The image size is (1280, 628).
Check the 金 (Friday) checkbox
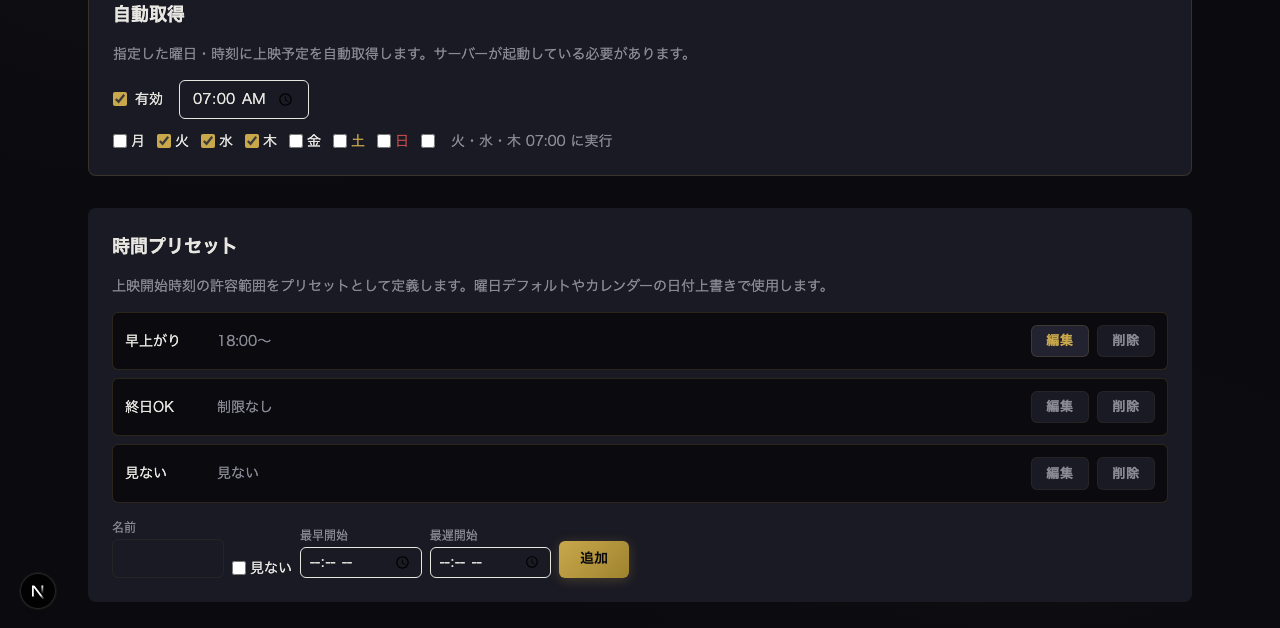click(295, 141)
